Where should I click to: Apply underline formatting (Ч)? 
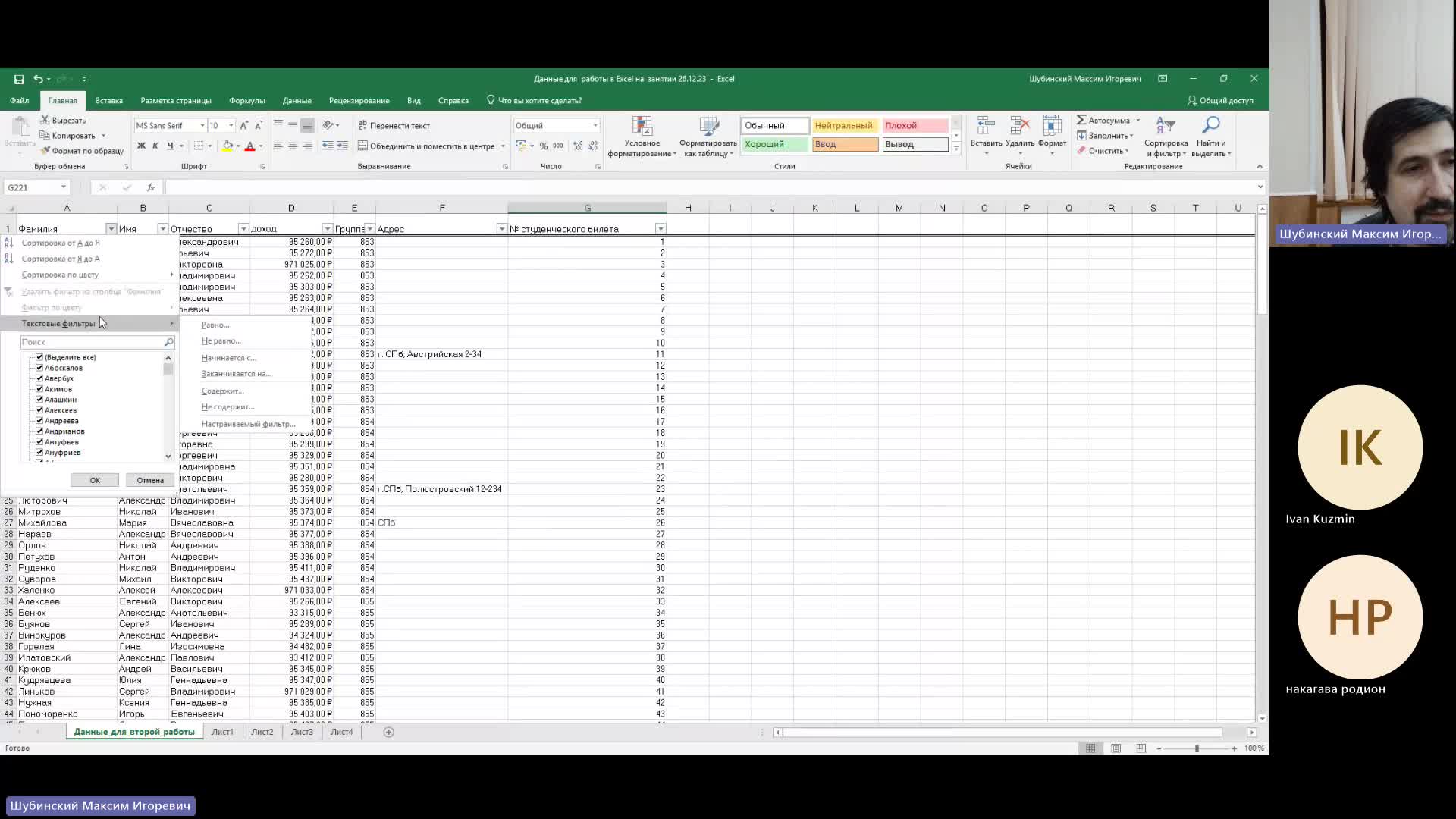click(x=170, y=146)
